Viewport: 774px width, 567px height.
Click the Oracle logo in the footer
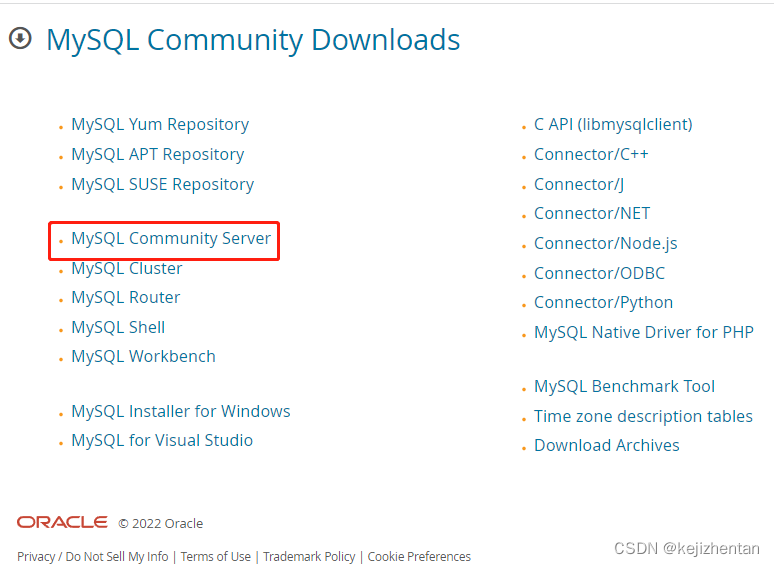pyautogui.click(x=62, y=522)
